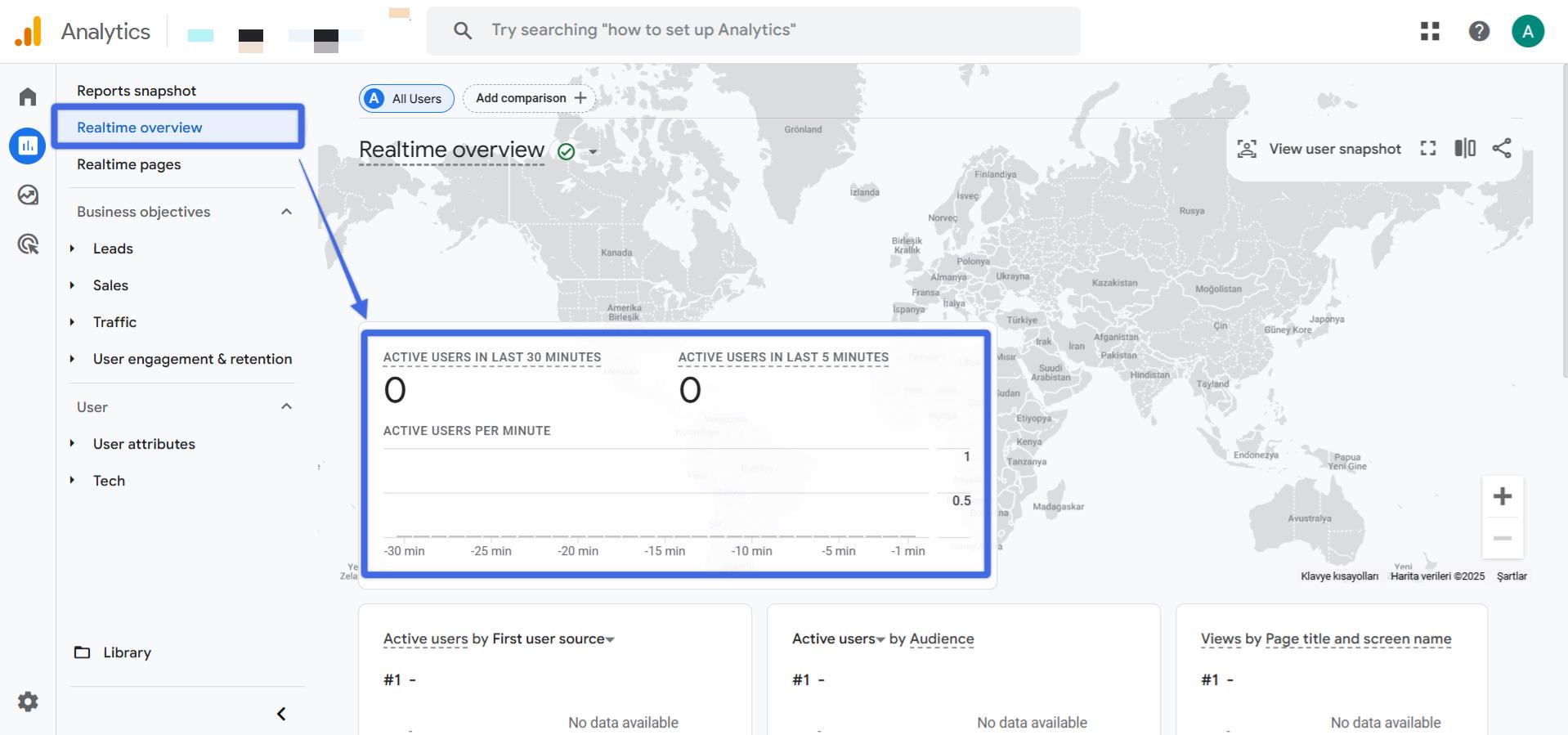
Task: Collapse the Business objectives section
Action: click(286, 212)
